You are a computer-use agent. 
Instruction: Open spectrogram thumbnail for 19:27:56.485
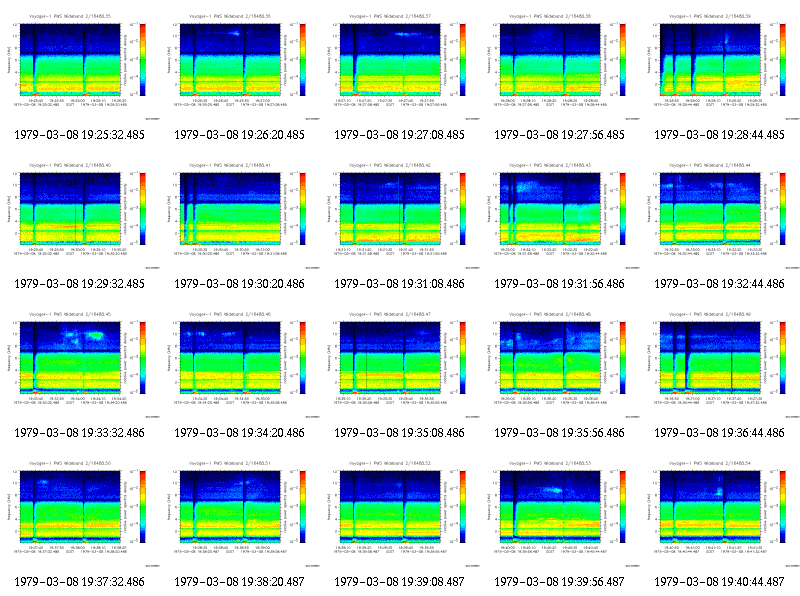560,66
